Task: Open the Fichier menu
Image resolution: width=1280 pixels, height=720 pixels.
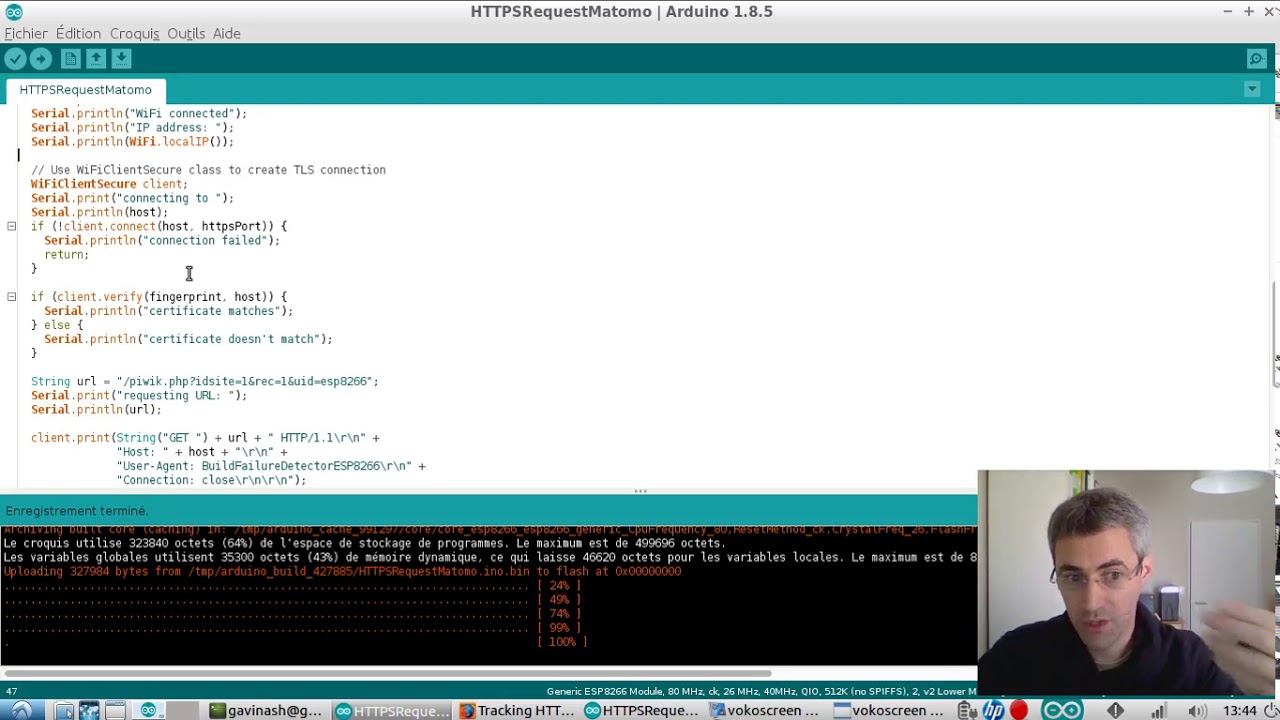Action: (x=26, y=33)
